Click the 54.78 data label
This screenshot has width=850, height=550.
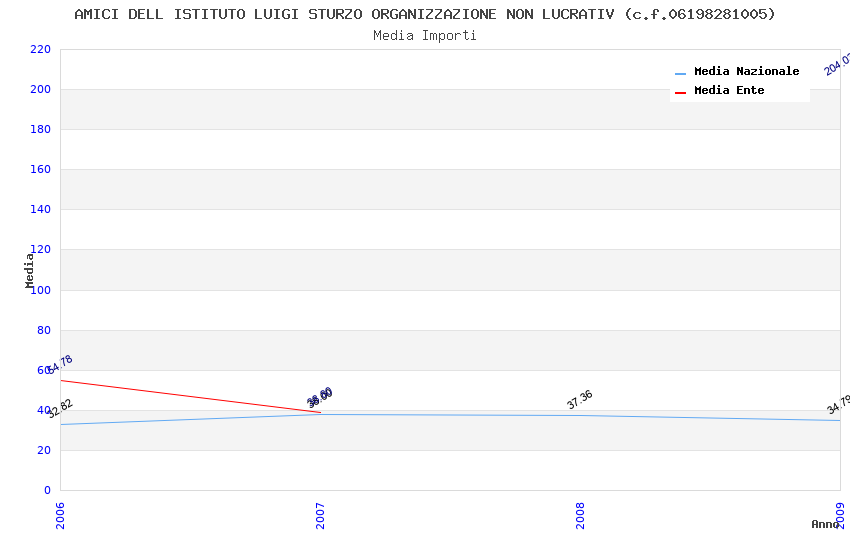pos(60,364)
